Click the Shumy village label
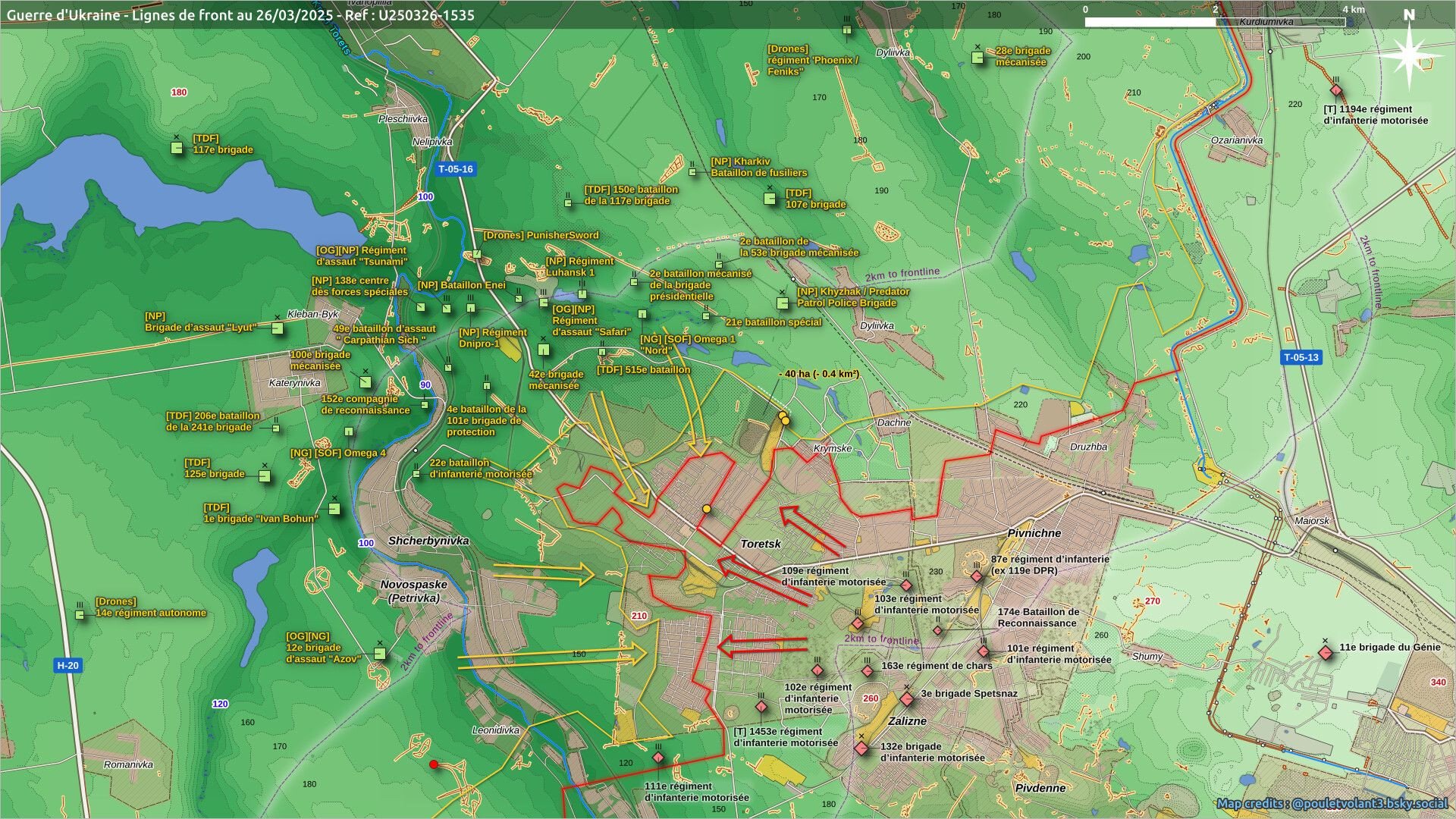Viewport: 1456px width, 819px height. coord(1147,656)
